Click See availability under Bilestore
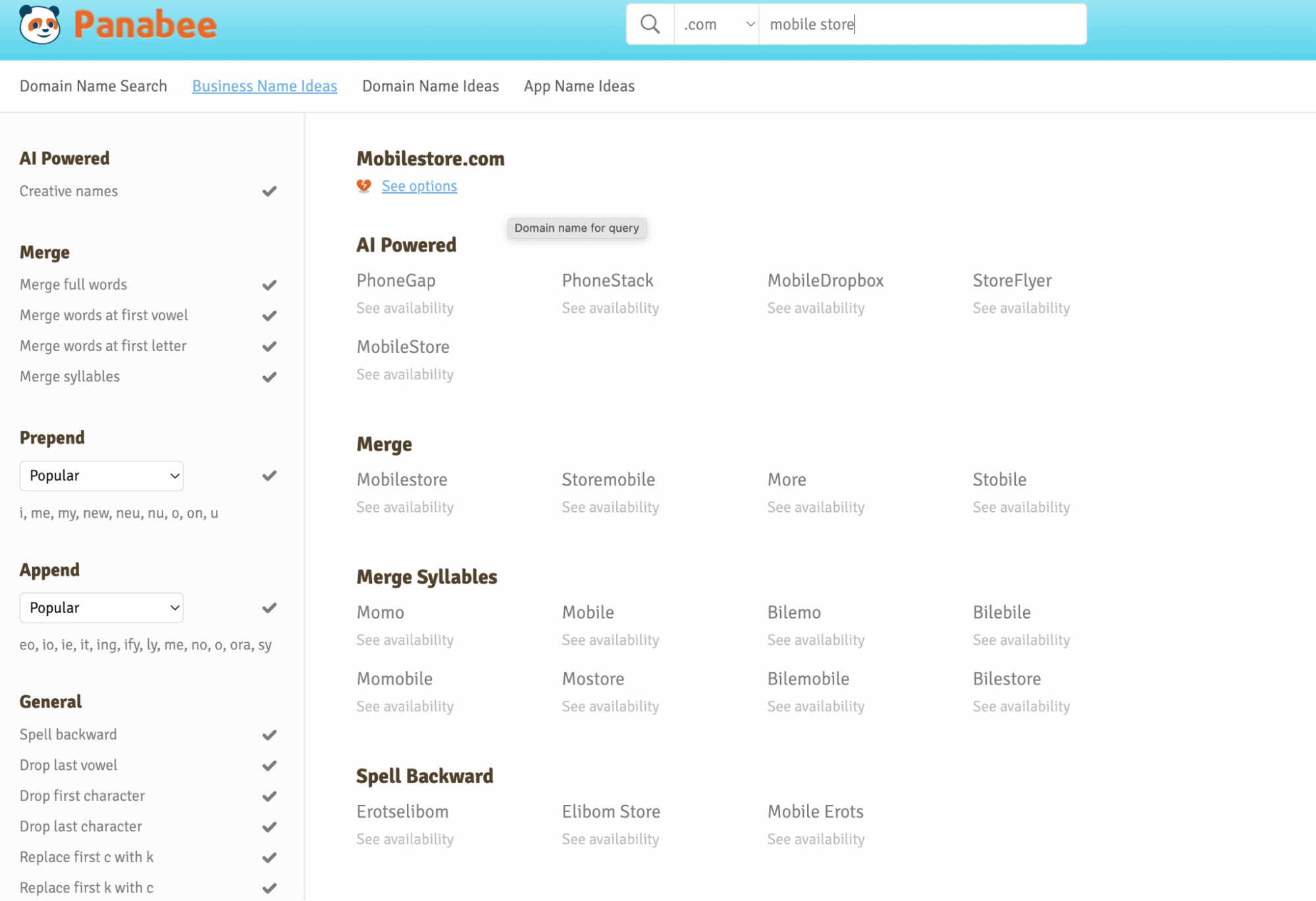 (1021, 707)
